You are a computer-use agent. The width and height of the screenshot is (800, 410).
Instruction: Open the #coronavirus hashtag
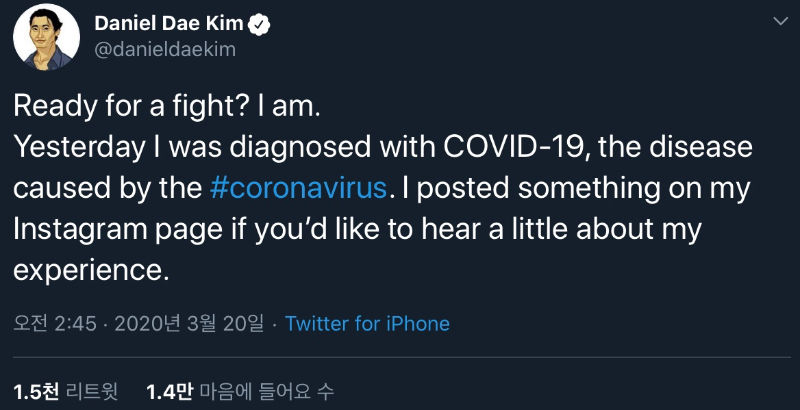(x=299, y=187)
